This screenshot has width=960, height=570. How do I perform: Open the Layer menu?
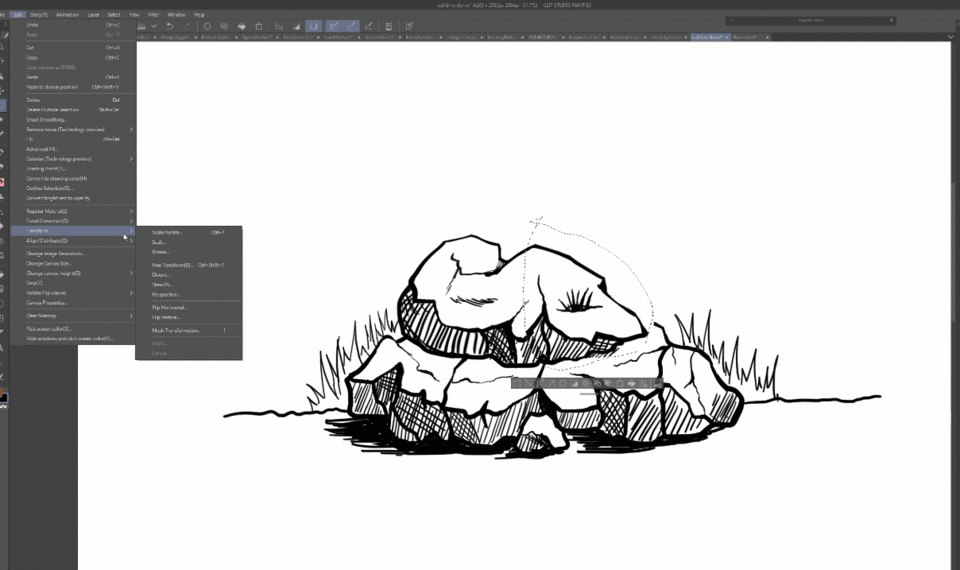[93, 14]
